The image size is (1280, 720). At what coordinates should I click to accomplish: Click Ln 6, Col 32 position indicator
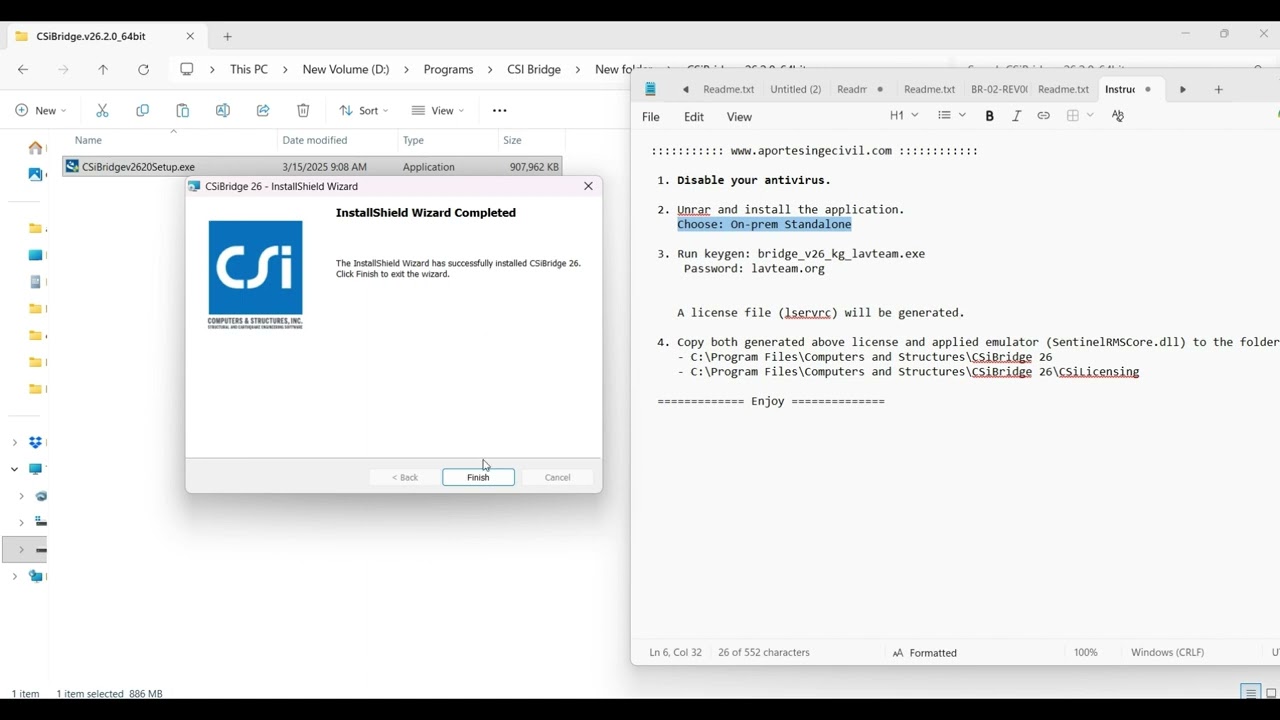[x=675, y=653]
